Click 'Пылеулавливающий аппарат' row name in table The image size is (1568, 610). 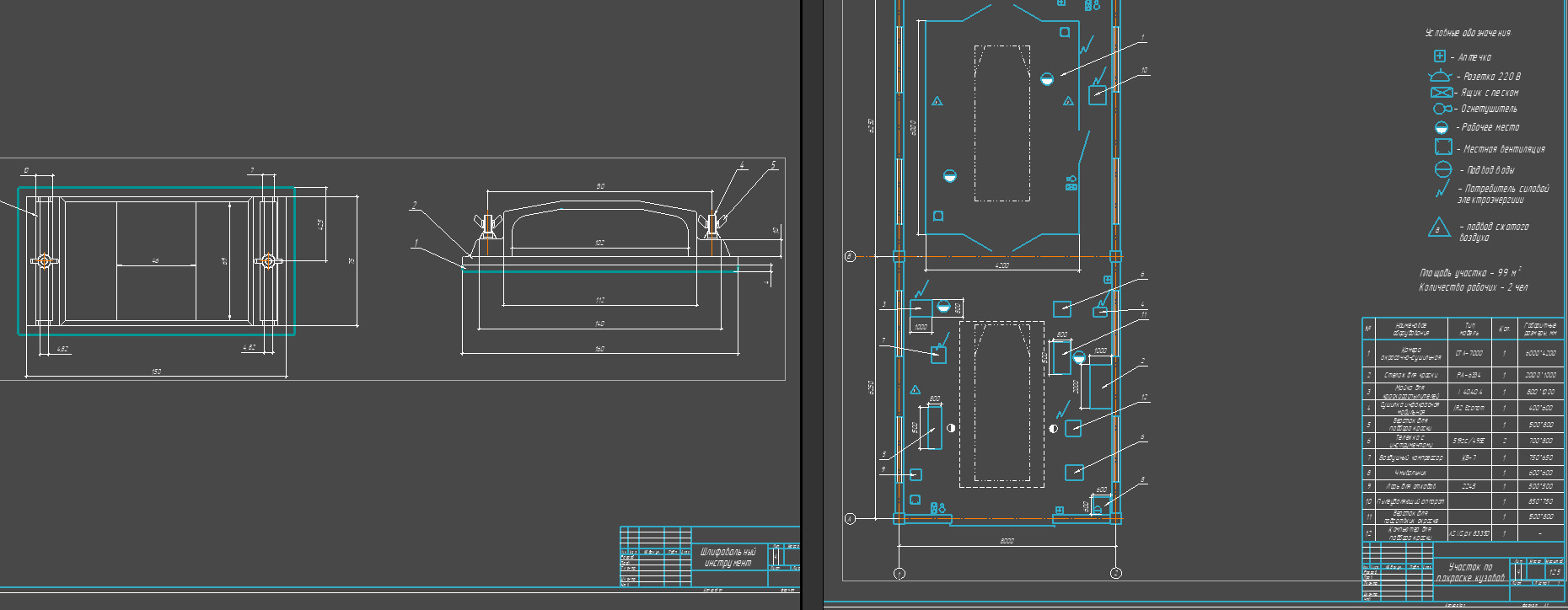tap(1410, 501)
